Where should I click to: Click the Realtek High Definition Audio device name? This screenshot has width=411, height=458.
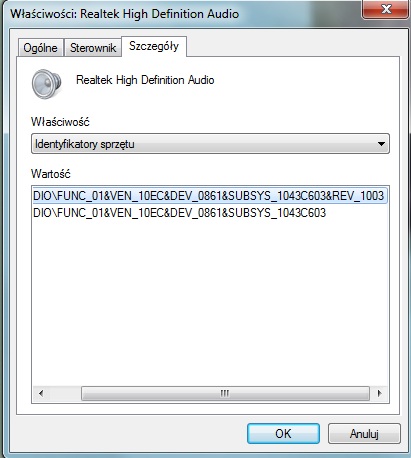pyautogui.click(x=145, y=80)
